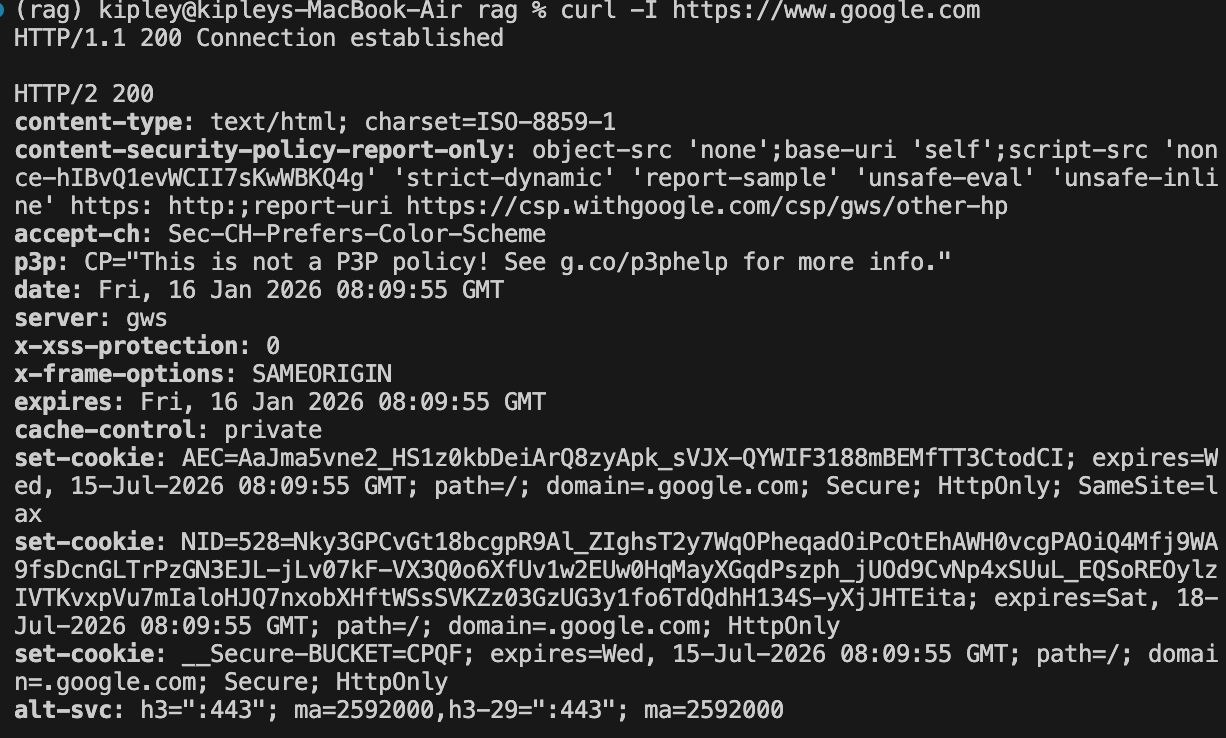Click the bold expires header label

click(x=62, y=402)
